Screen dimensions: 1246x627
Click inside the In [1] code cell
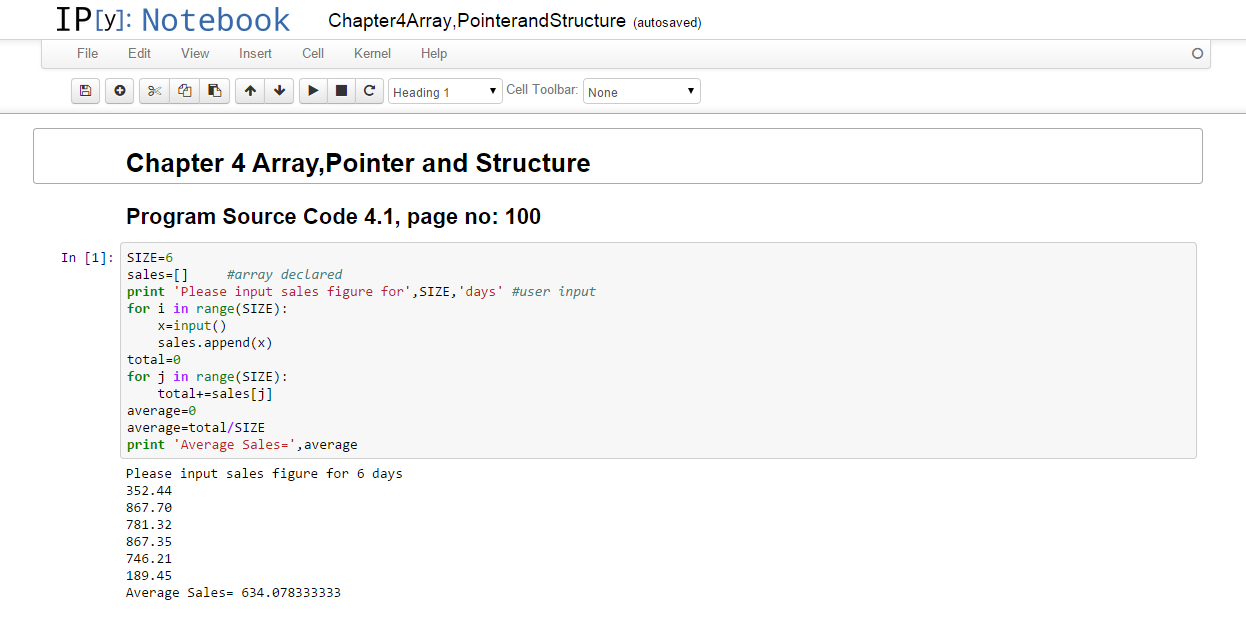tap(658, 350)
